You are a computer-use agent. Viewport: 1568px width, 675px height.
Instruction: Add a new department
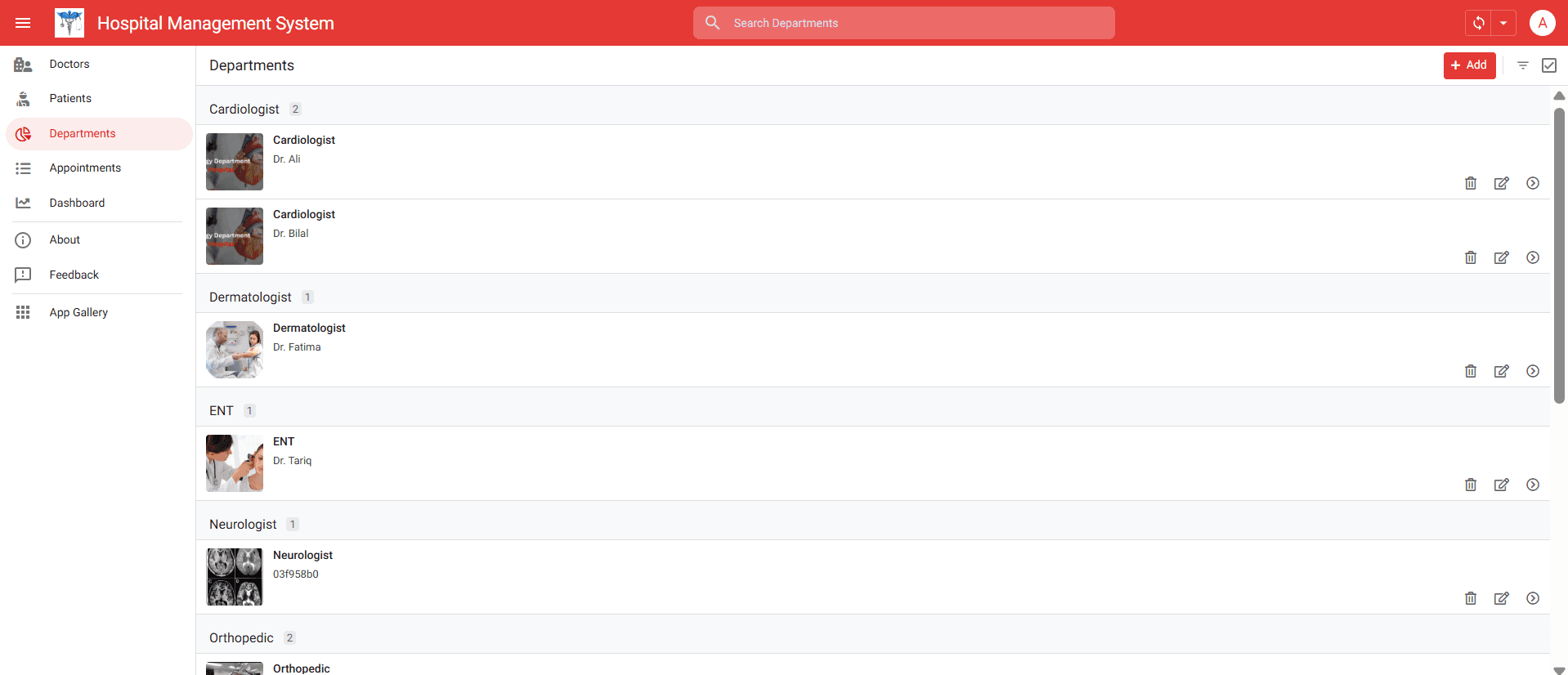(1469, 65)
